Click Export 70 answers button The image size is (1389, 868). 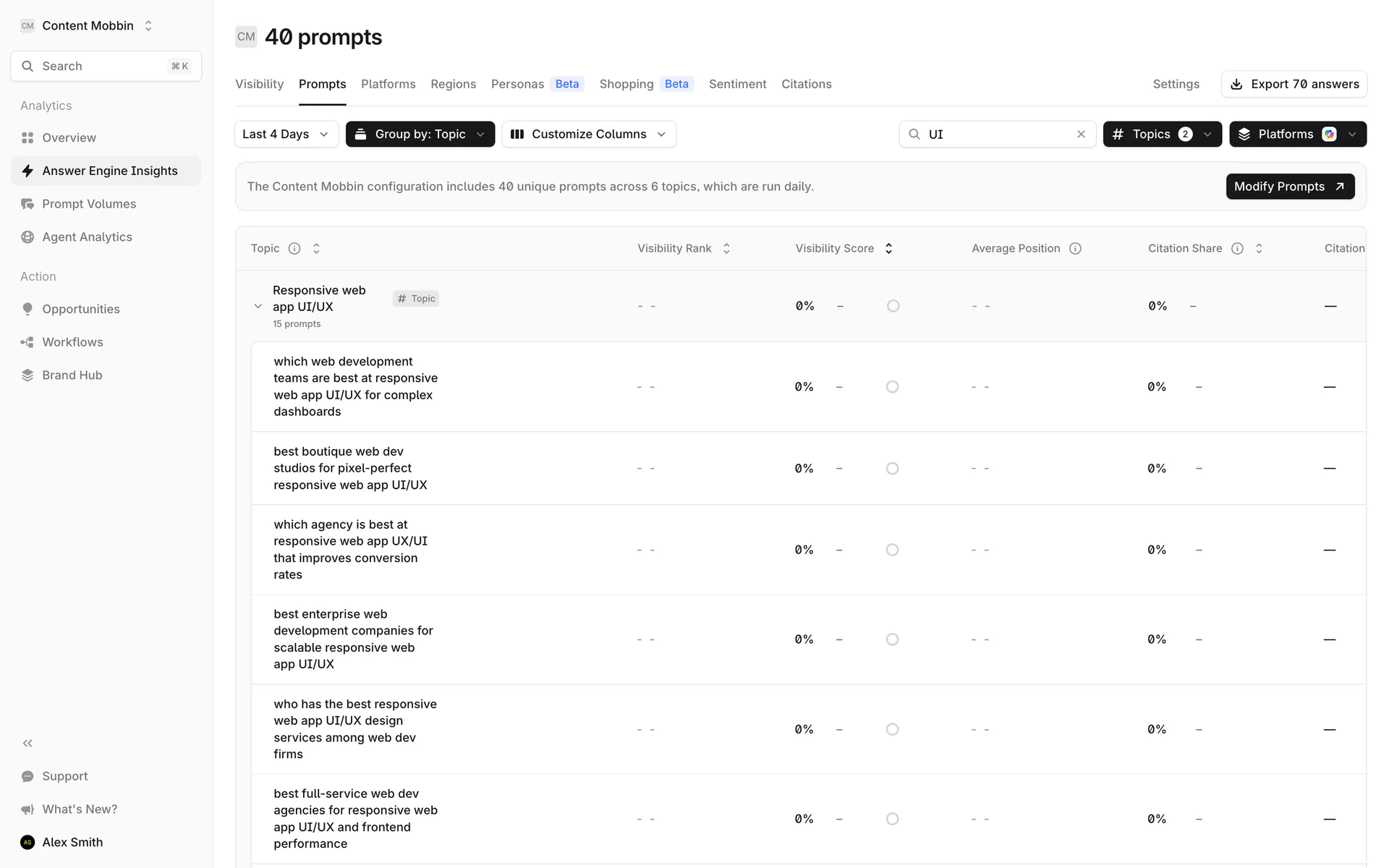click(1294, 84)
